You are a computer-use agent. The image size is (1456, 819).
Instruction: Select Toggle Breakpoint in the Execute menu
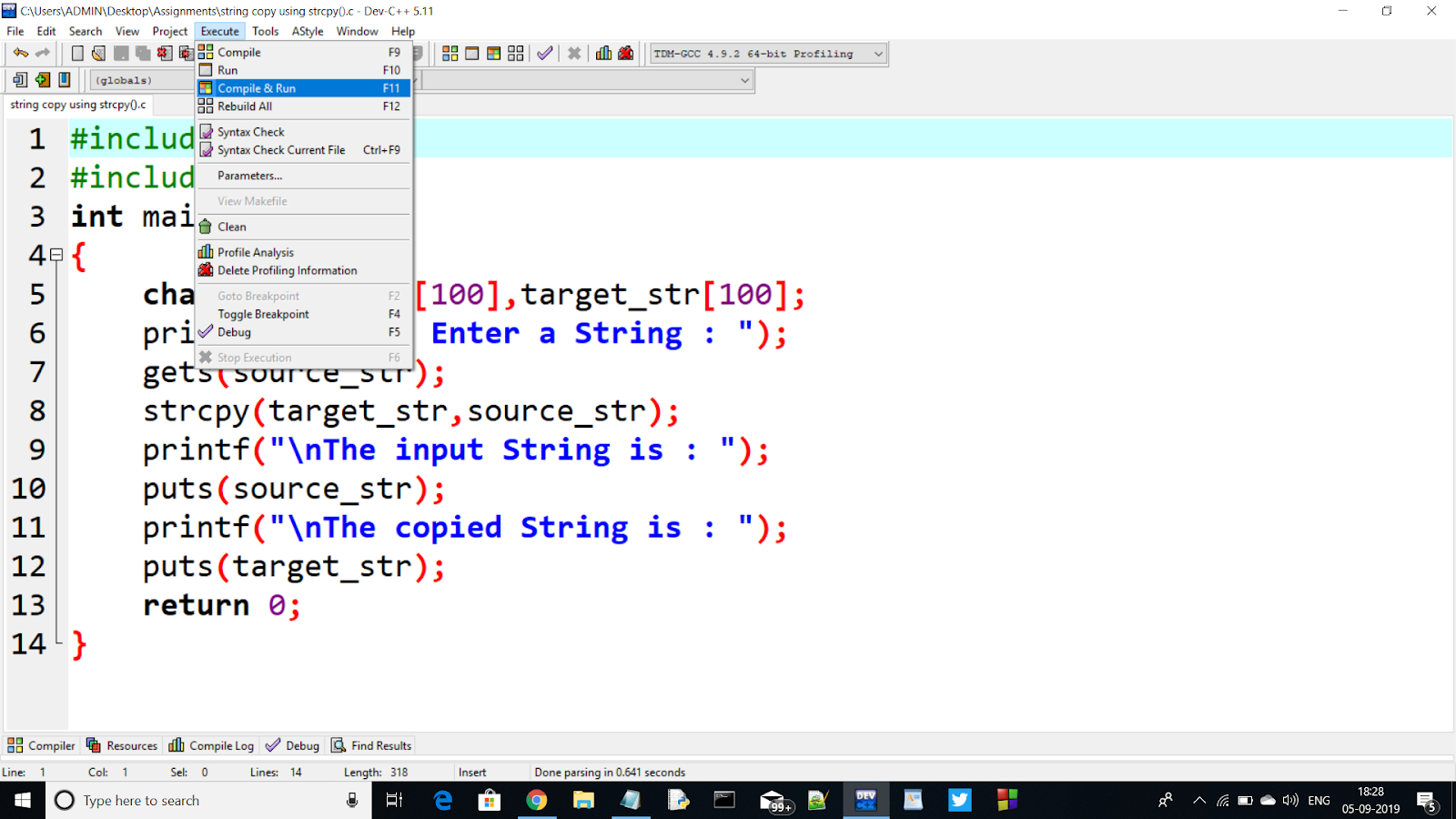262,313
